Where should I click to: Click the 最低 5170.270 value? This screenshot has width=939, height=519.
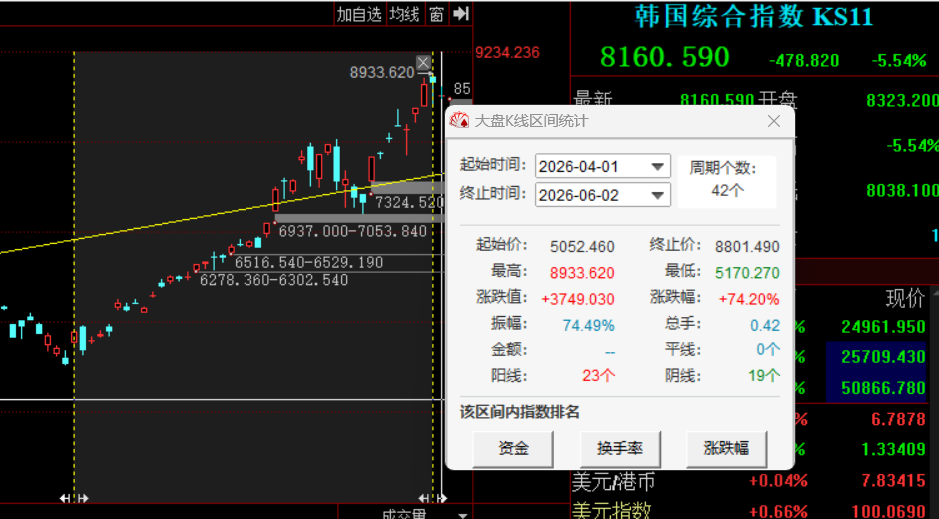[747, 273]
